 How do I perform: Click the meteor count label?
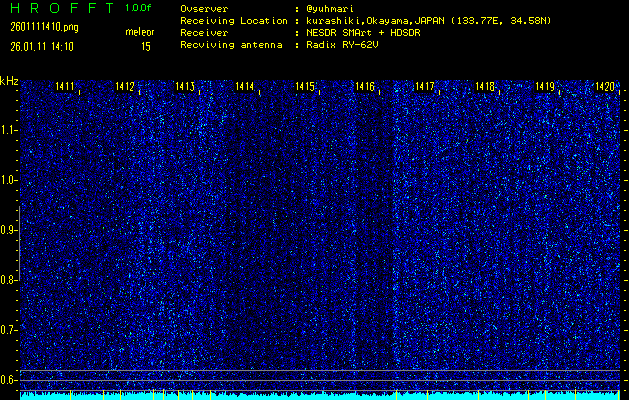point(140,32)
